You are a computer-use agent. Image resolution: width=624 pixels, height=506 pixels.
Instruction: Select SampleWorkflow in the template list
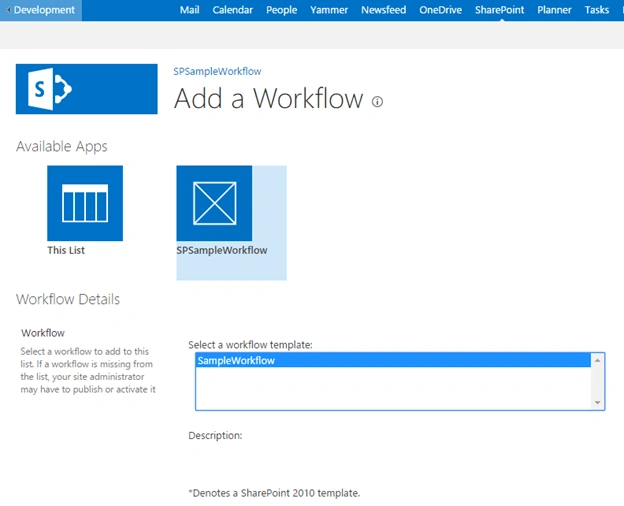[393, 360]
